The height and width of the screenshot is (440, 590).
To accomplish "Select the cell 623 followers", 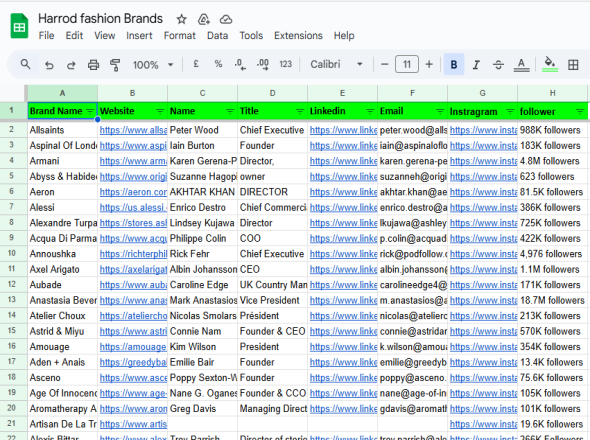I will (552, 177).
